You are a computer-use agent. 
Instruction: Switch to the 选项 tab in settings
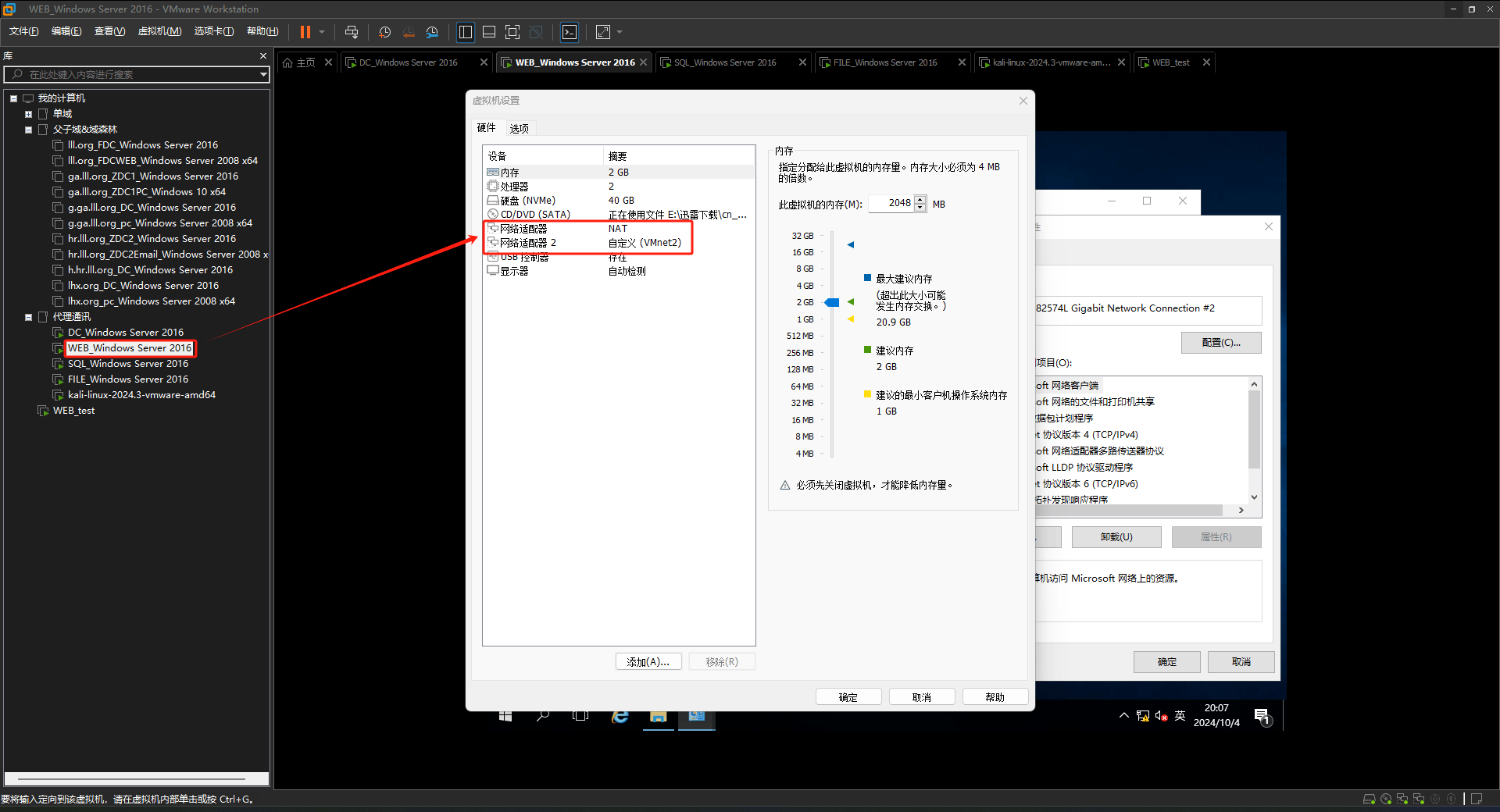click(x=519, y=128)
